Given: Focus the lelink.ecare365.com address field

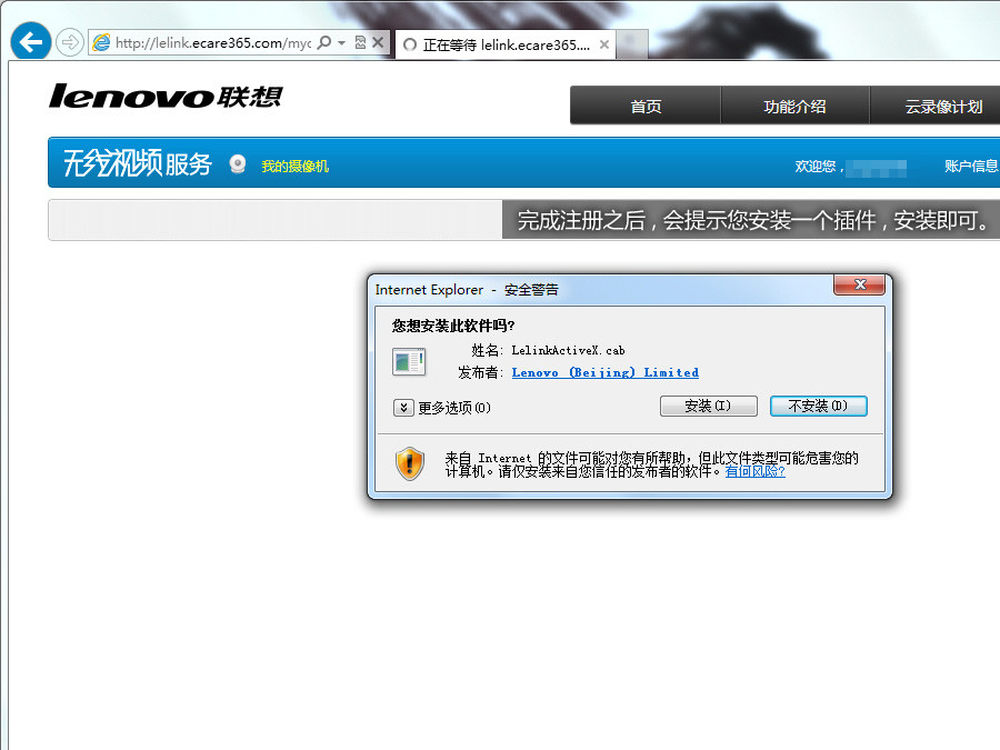Looking at the screenshot, I should pyautogui.click(x=213, y=43).
